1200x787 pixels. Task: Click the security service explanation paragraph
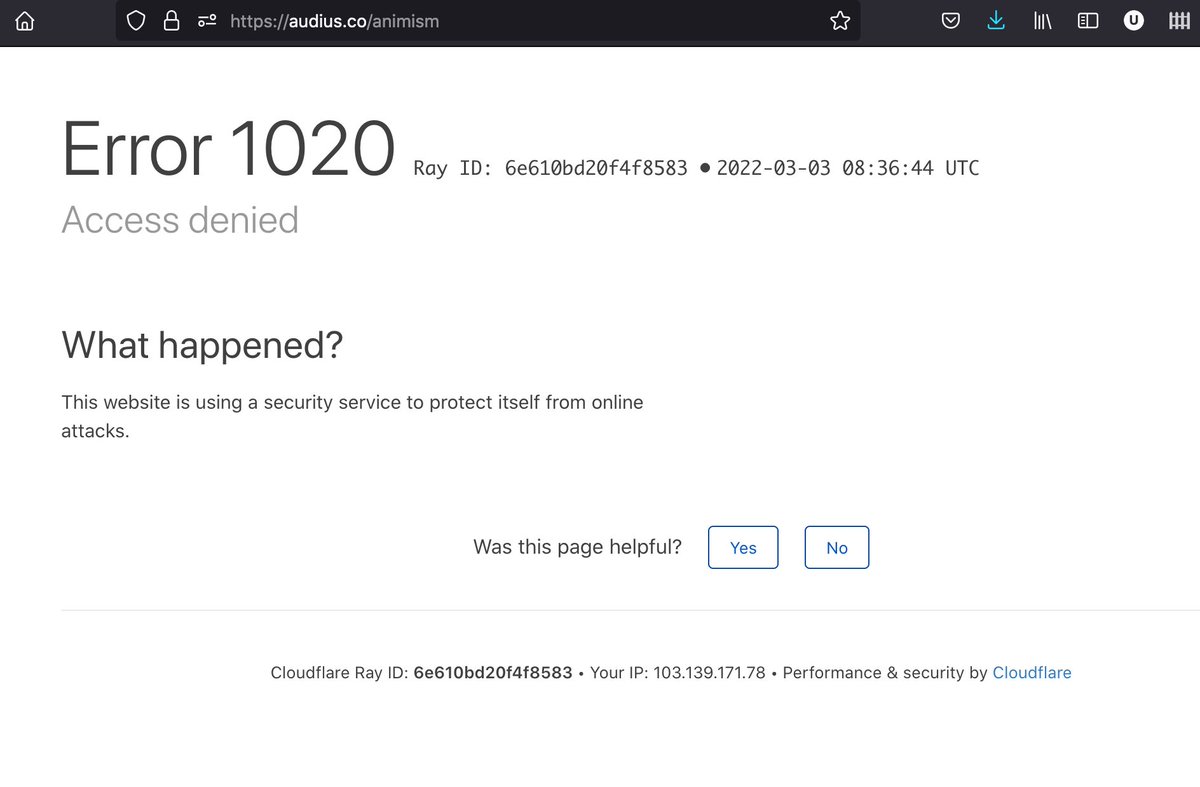pos(353,417)
